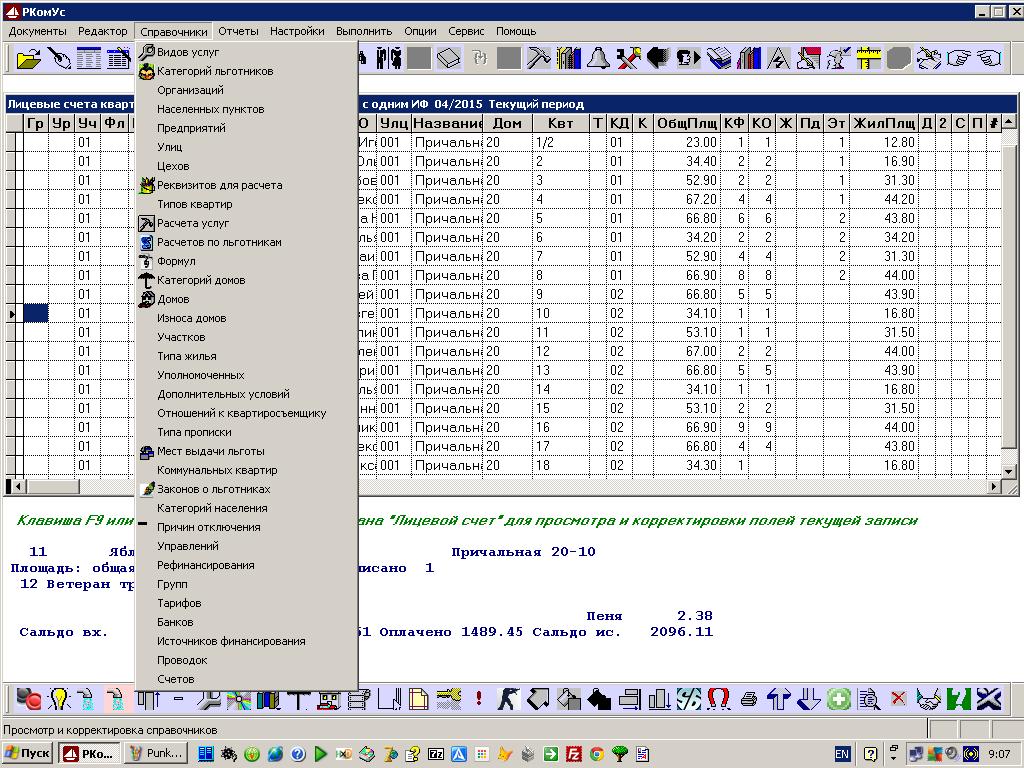Screen dimensions: 1024x768
Task: Switch keyboard language via EN indicator
Action: pos(842,753)
